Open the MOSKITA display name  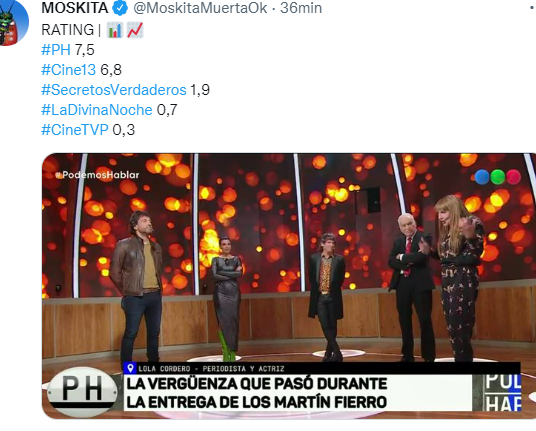point(75,8)
